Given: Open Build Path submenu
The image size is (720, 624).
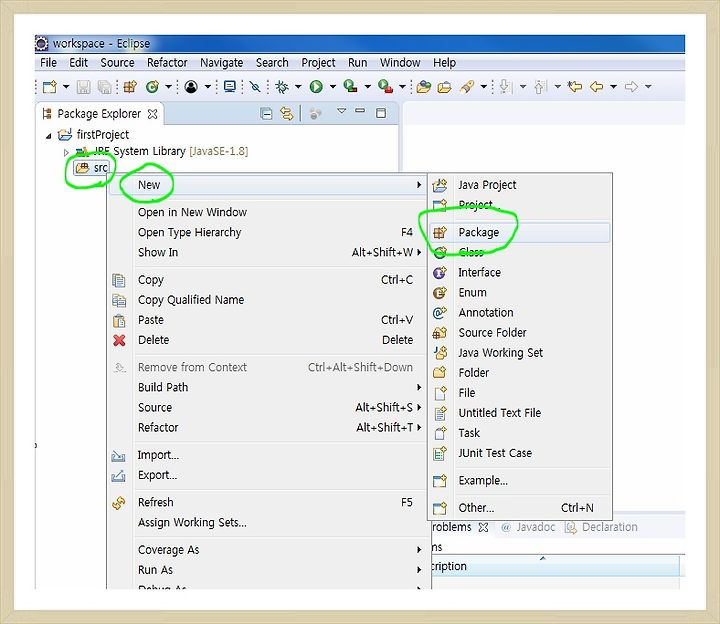Looking at the screenshot, I should (268, 388).
